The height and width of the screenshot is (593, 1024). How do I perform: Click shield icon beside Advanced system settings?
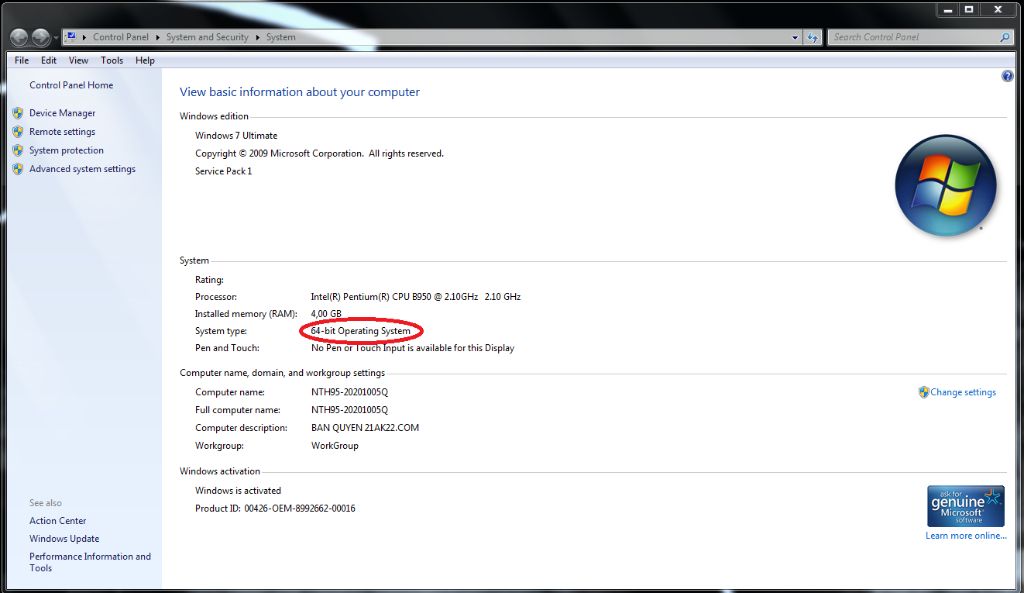click(18, 168)
